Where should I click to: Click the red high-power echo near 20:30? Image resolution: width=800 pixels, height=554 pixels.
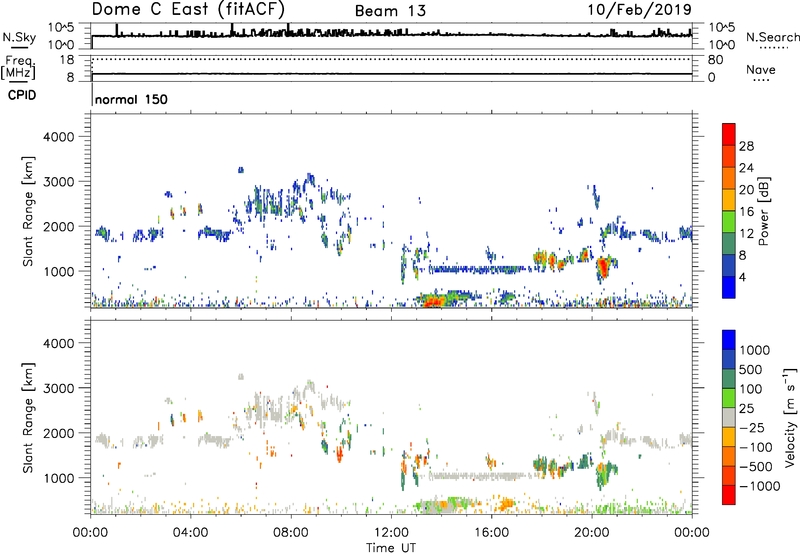point(604,267)
